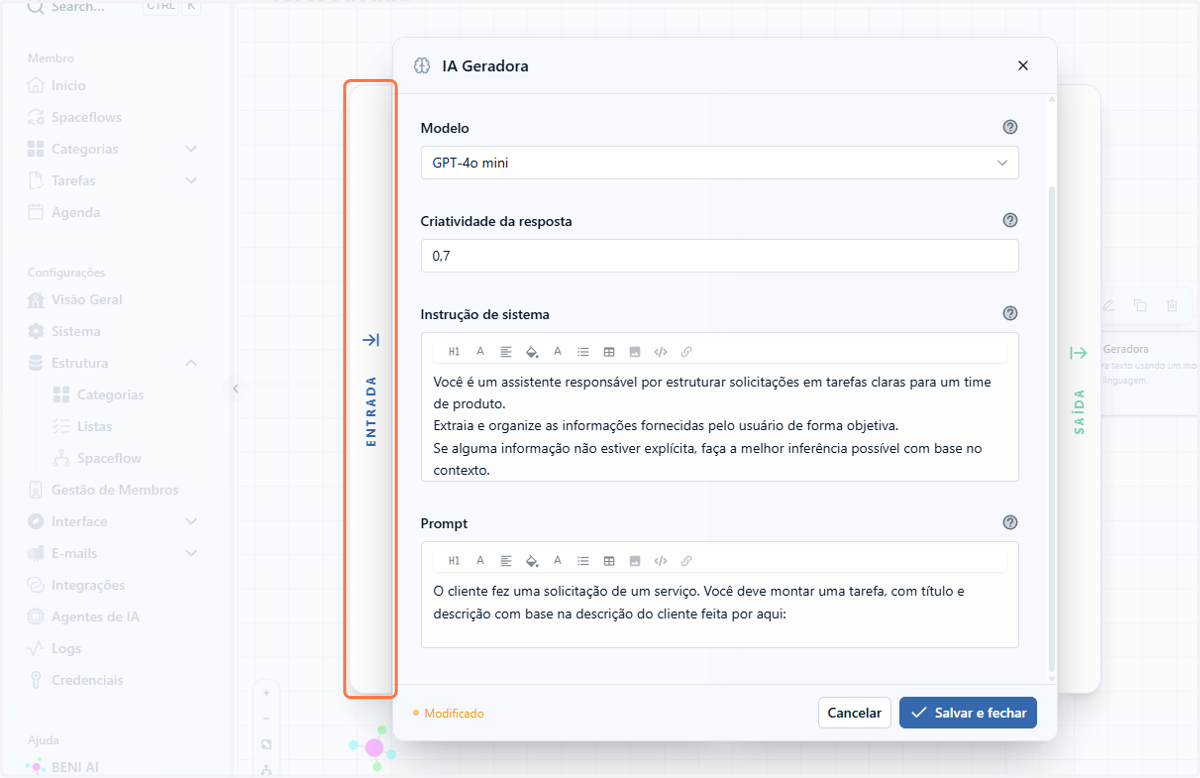Open Listas under Estrutura

pos(94,426)
